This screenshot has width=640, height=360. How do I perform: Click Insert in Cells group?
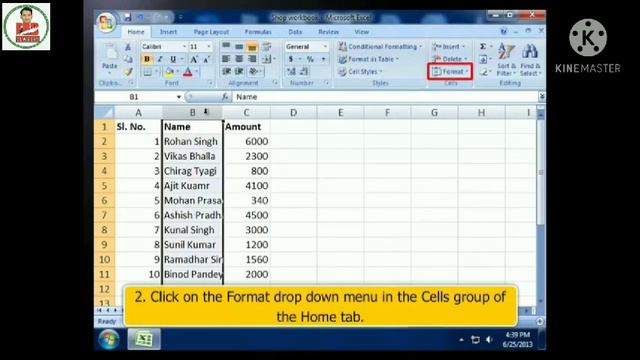(449, 47)
